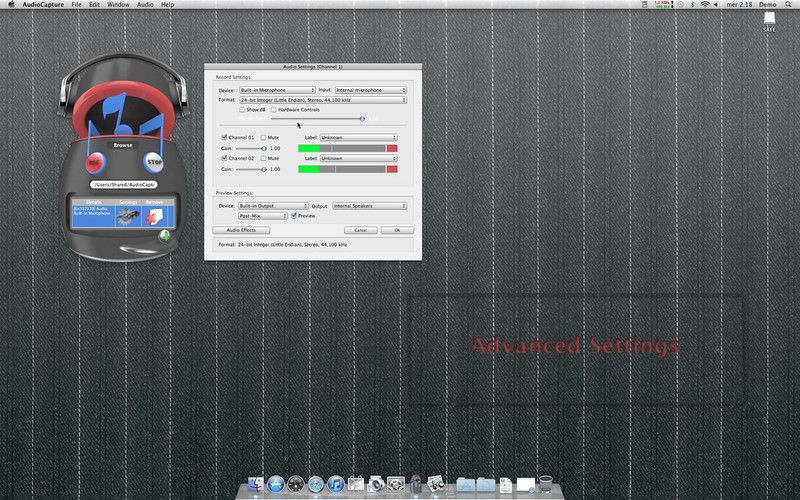Uncheck the Channel 01 checkbox
The height and width of the screenshot is (500, 800).
pos(224,137)
